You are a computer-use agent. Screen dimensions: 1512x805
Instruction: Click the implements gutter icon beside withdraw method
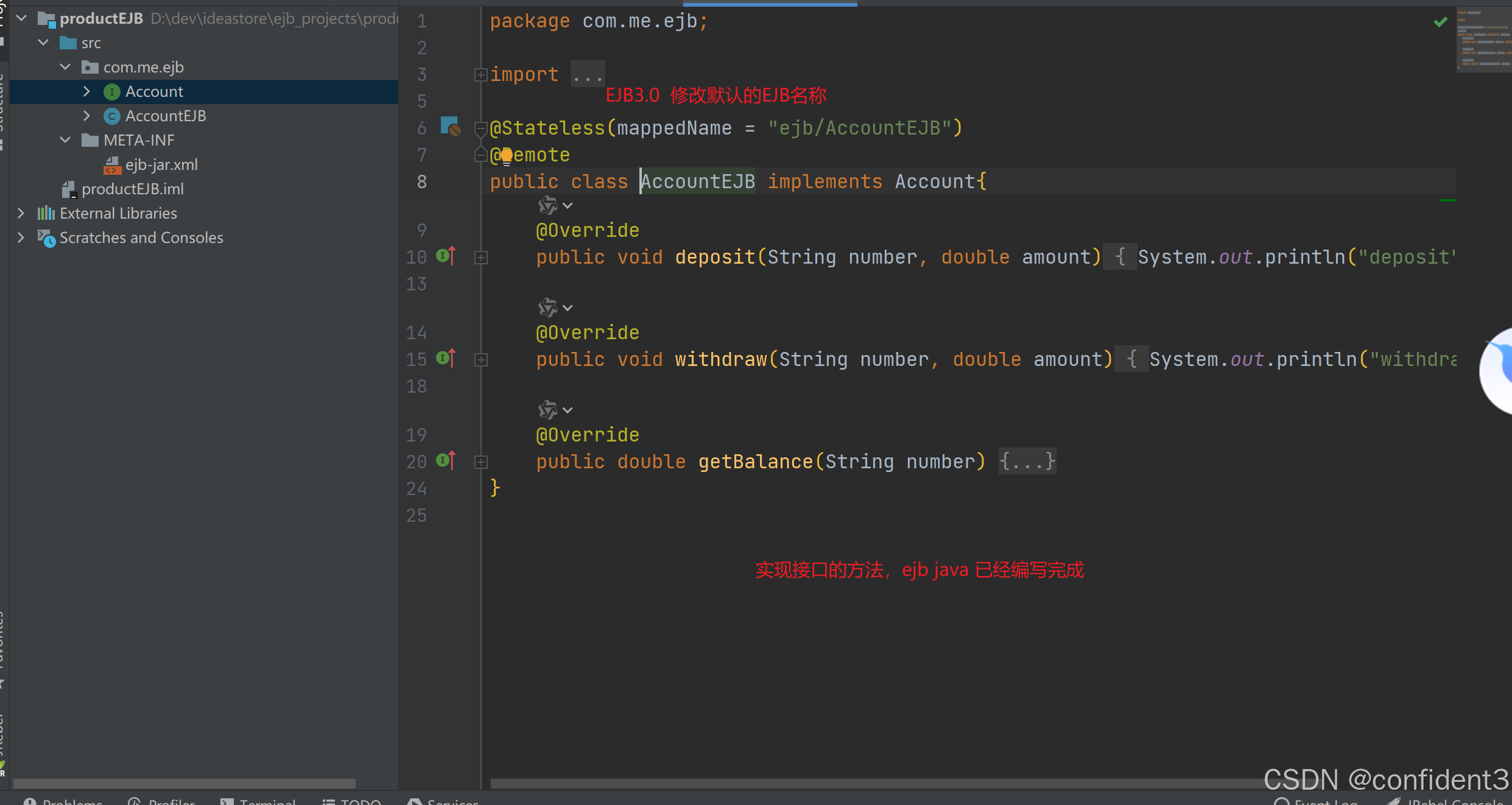point(446,359)
